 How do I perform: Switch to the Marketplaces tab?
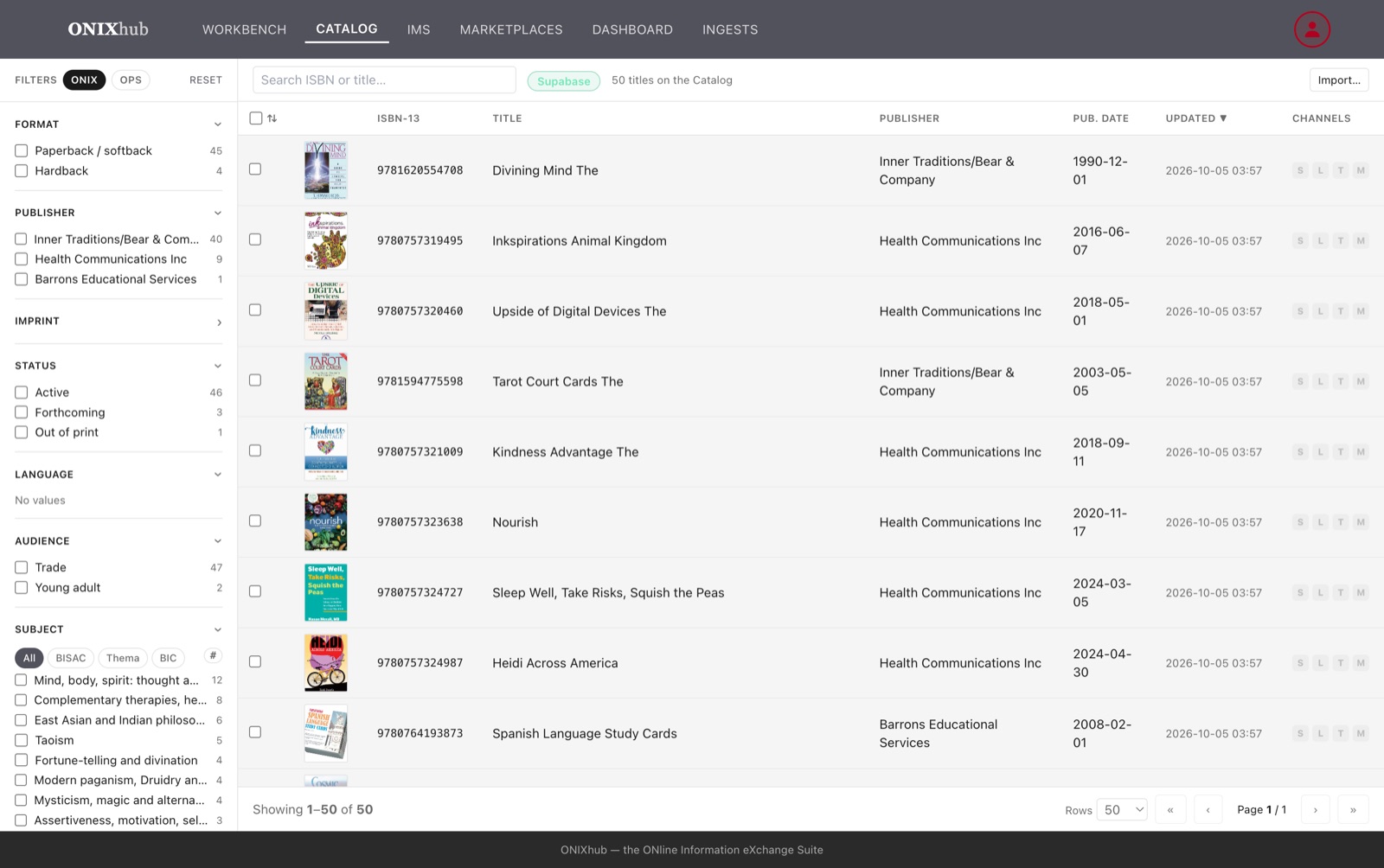click(x=511, y=29)
